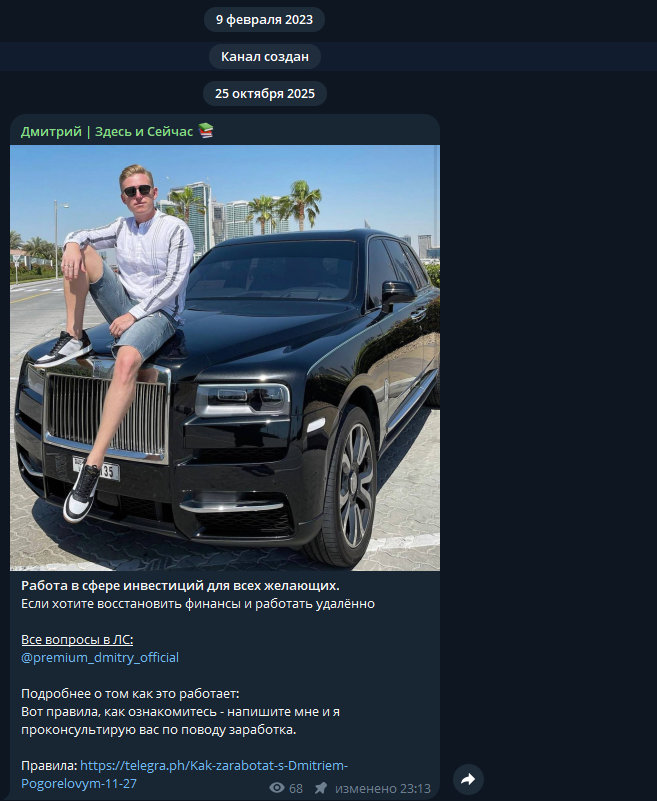Click the Подробнее о том как это работает line
Image resolution: width=657 pixels, height=801 pixels.
click(130, 694)
